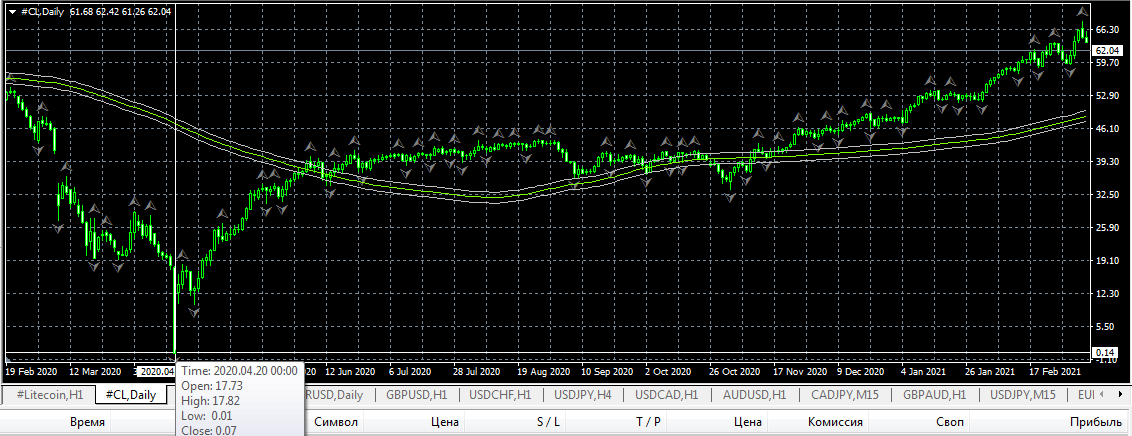Screen dimensions: 1132x436
Task: Select the #CL,Daily chart tab
Action: pyautogui.click(x=131, y=395)
